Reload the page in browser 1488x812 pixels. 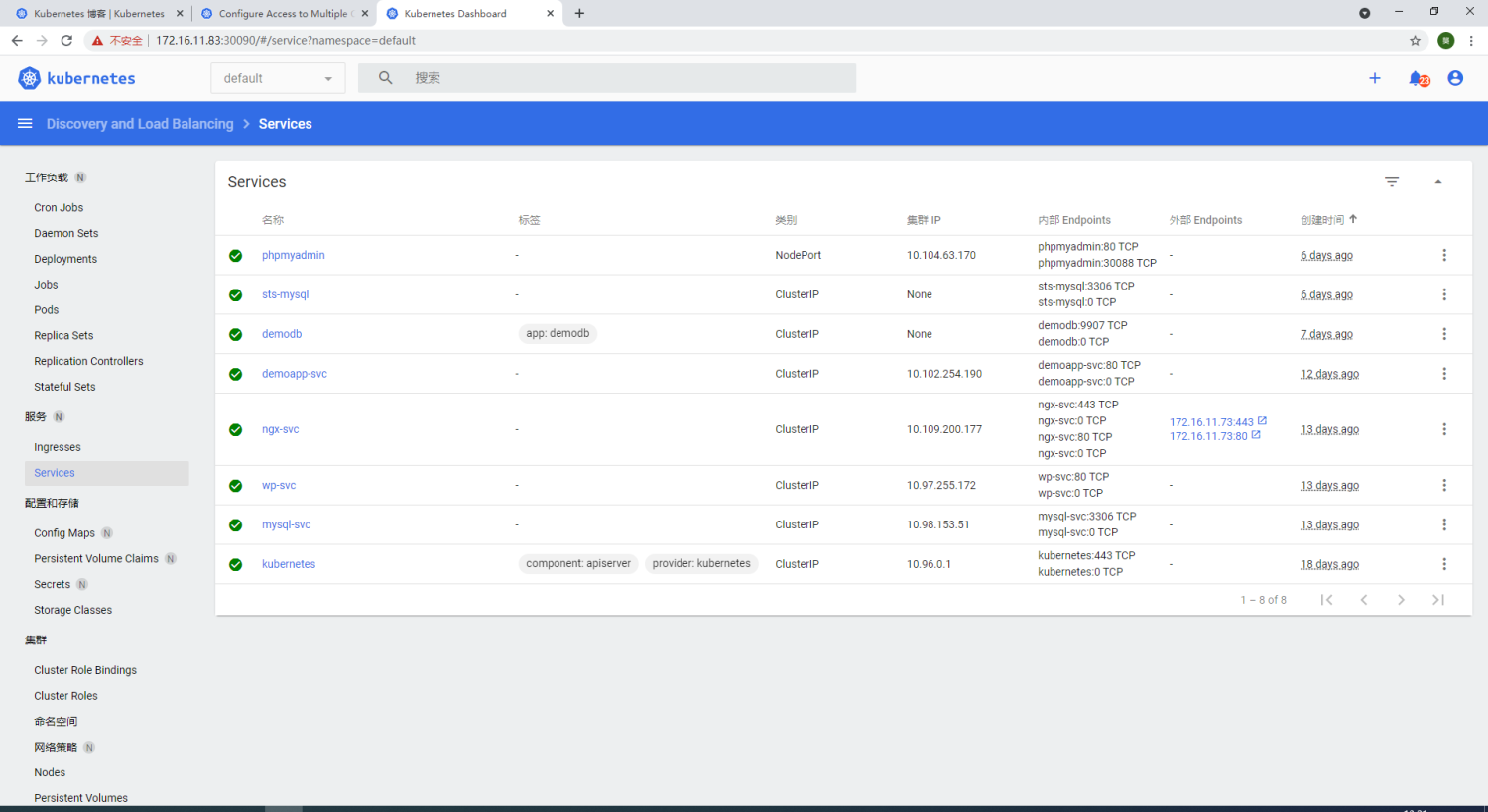(66, 41)
